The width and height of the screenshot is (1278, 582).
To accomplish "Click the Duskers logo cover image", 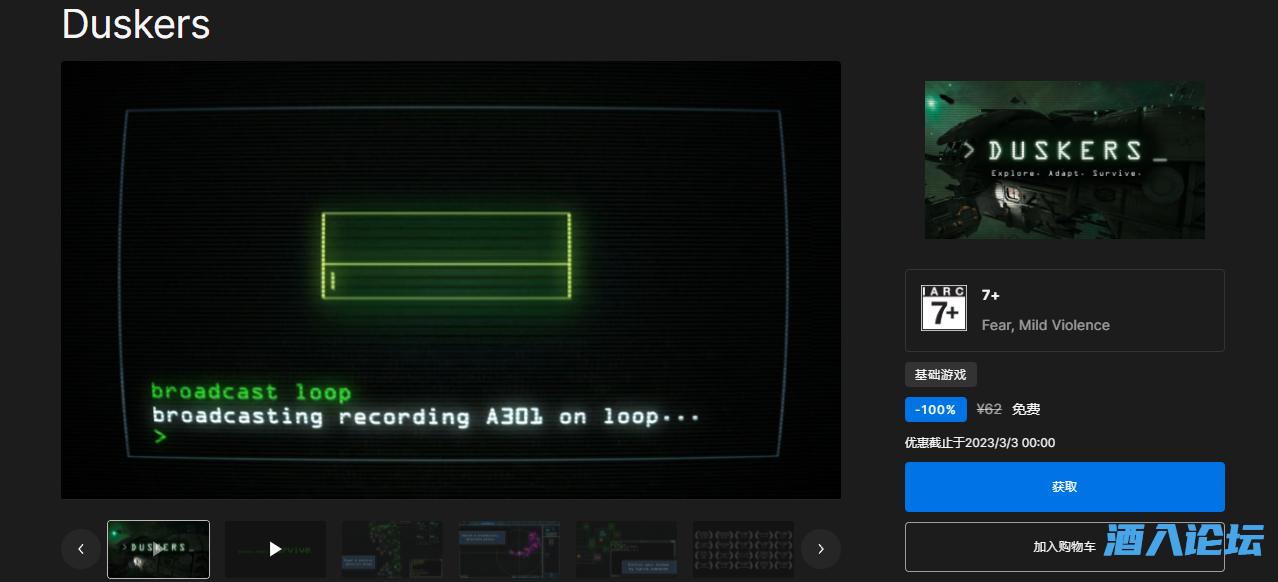I will click(1064, 160).
